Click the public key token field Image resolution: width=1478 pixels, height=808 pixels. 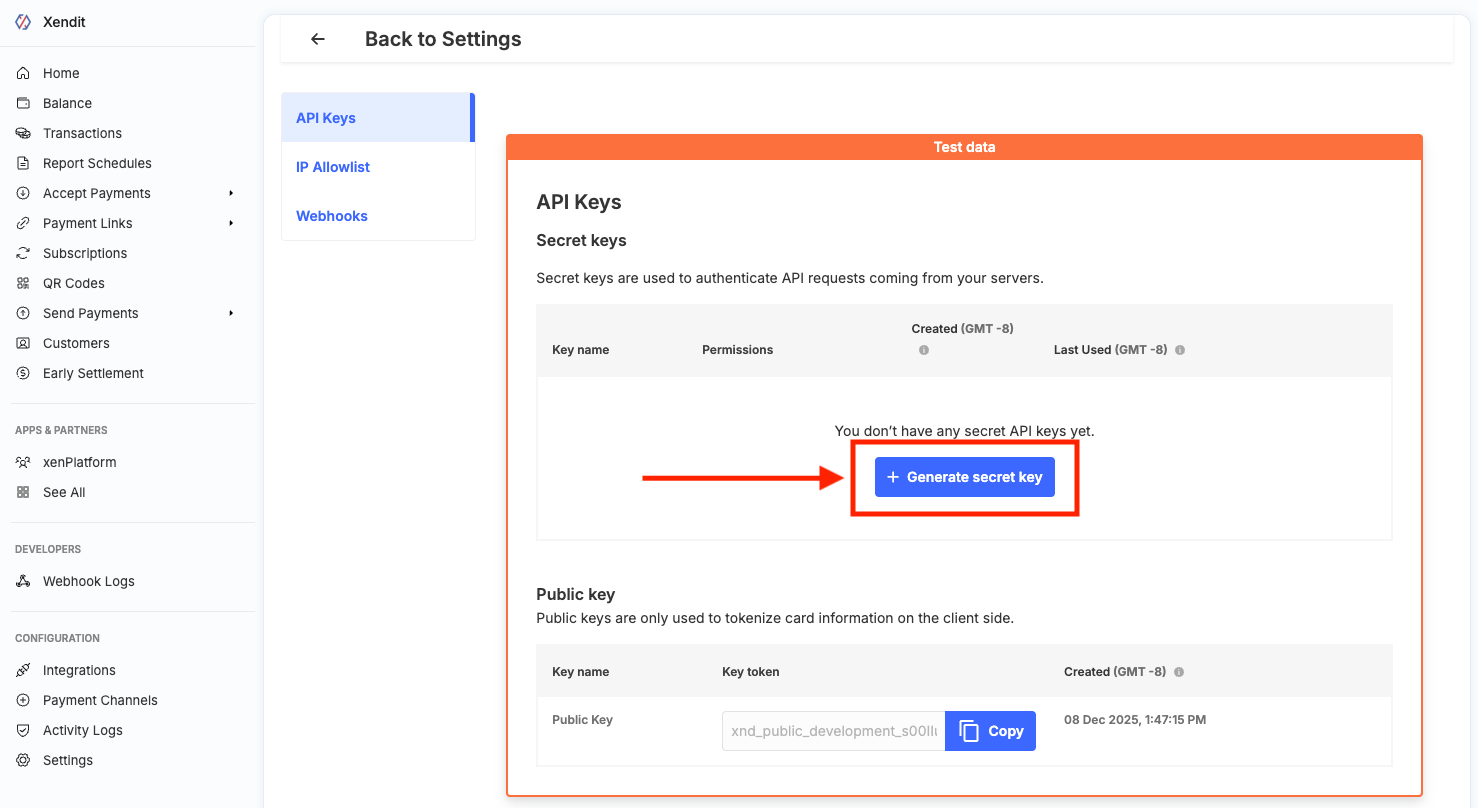[833, 731]
